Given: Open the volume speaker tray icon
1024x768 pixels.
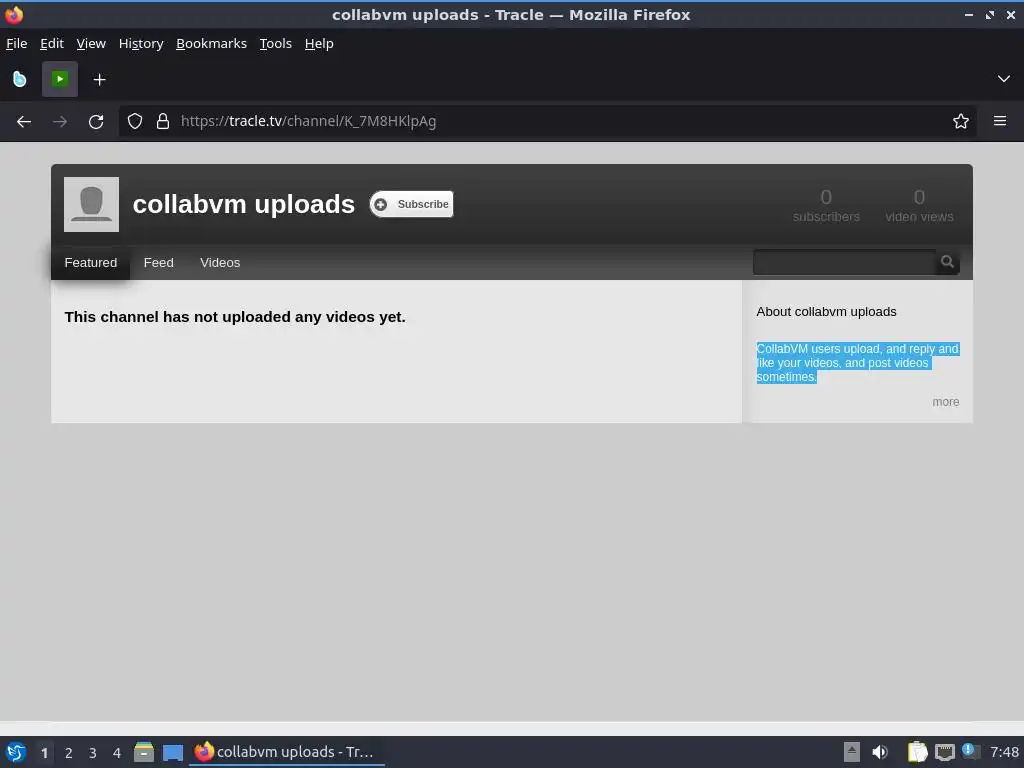Looking at the screenshot, I should (880, 752).
